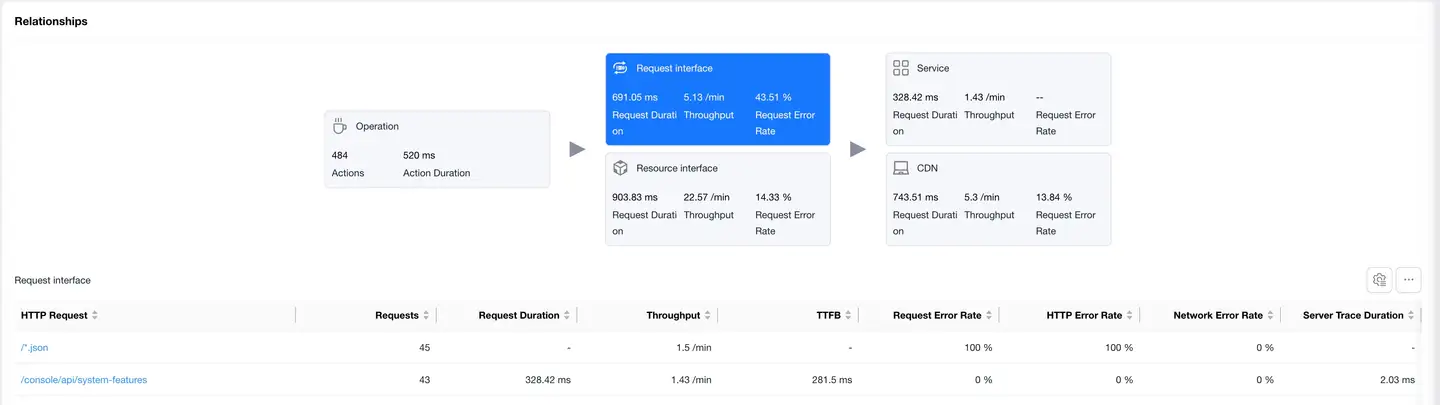
Task: Sort table by HTTP Request column
Action: 95,315
